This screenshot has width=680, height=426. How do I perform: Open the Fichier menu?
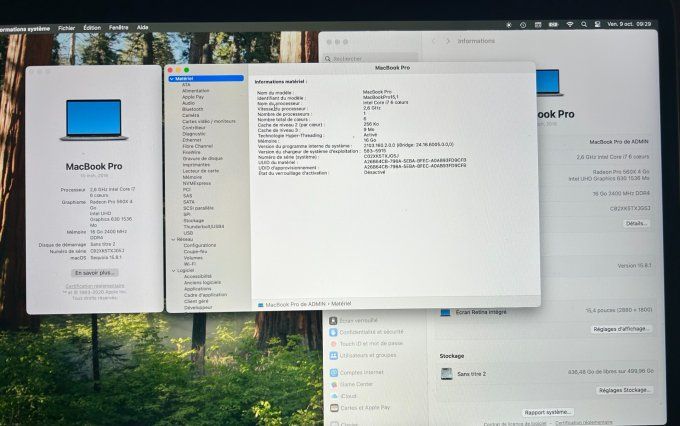pos(66,28)
